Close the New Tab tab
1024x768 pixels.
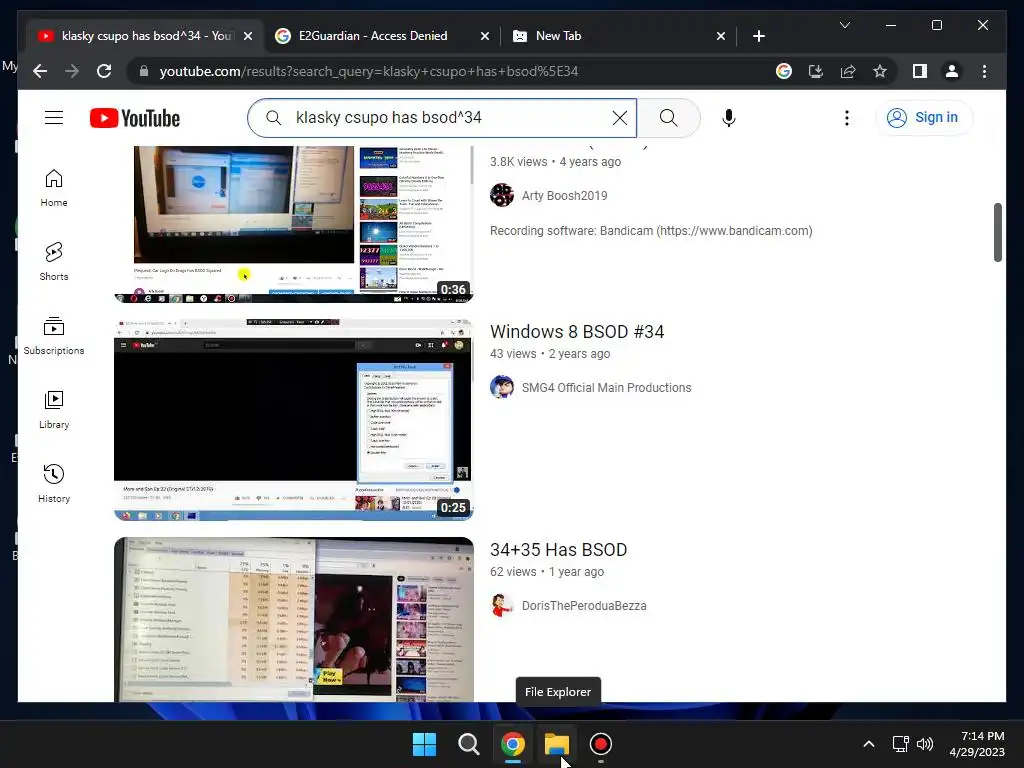[720, 36]
